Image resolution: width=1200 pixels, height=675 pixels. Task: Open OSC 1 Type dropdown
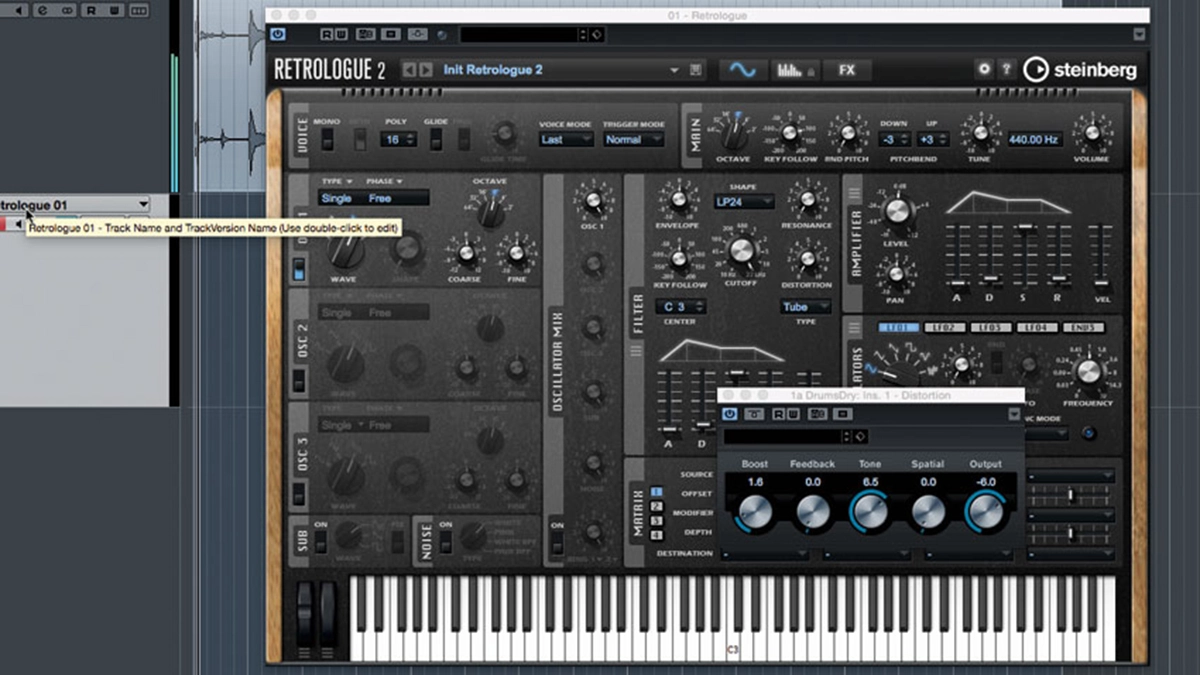click(337, 182)
